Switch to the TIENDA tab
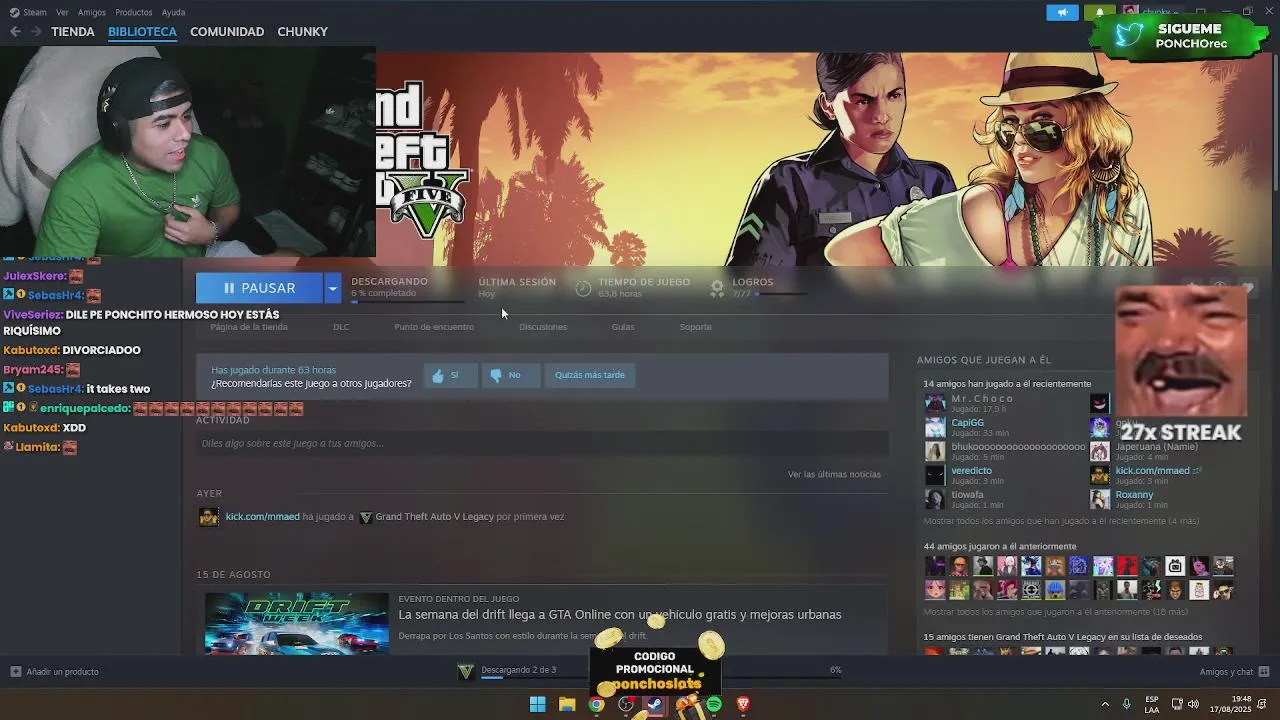The image size is (1280, 720). click(x=73, y=32)
